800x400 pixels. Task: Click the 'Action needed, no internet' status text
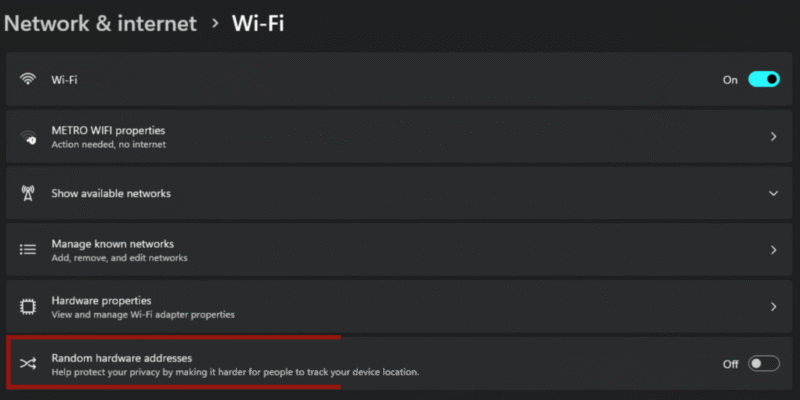tap(108, 144)
